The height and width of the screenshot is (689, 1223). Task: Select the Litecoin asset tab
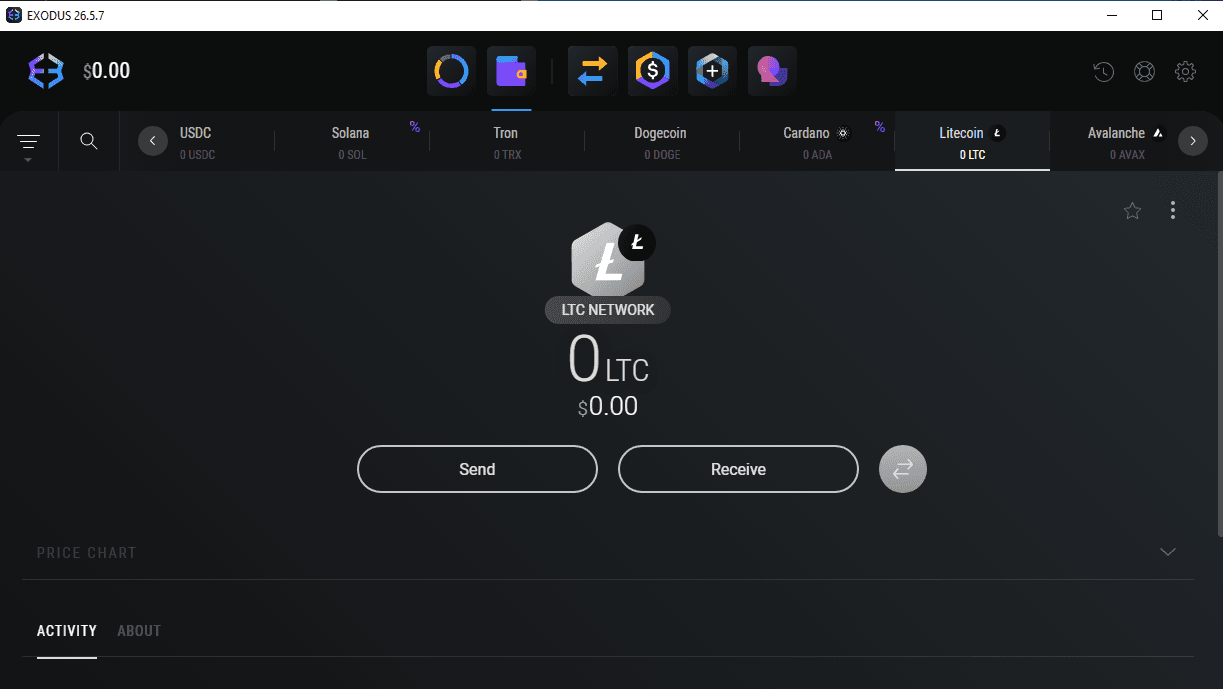972,142
